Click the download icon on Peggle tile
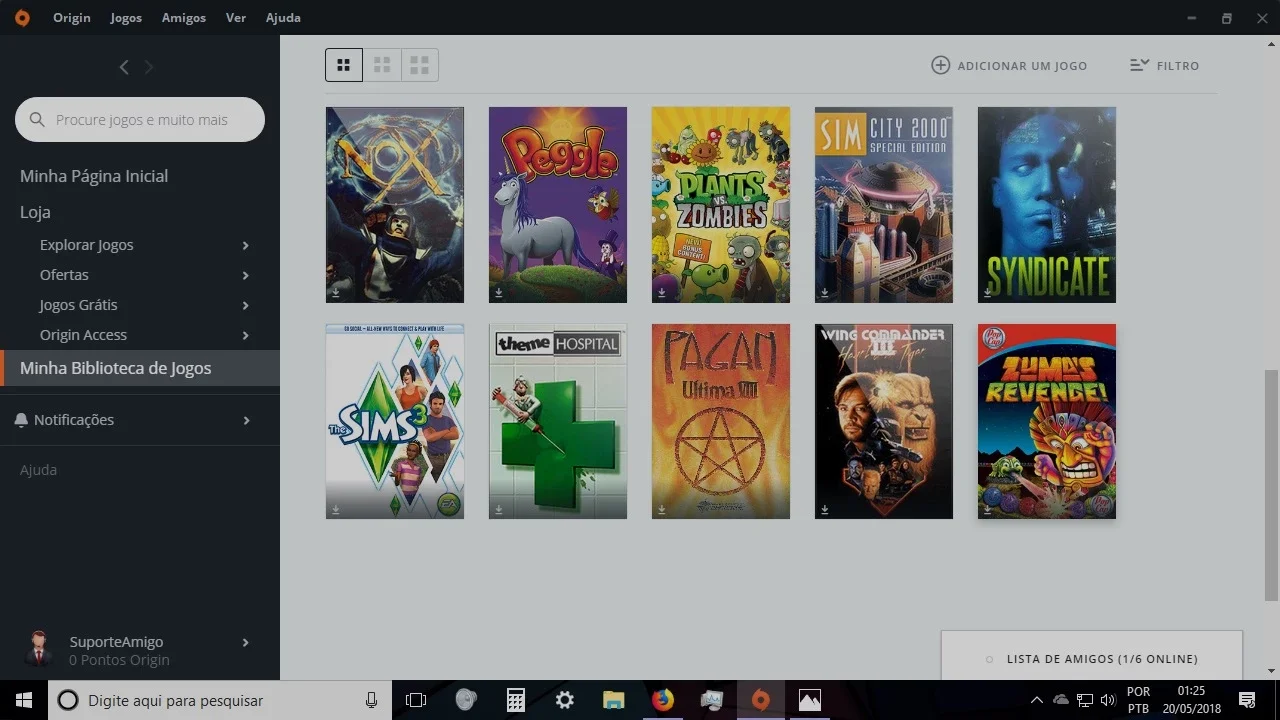The width and height of the screenshot is (1280, 720). coord(498,293)
